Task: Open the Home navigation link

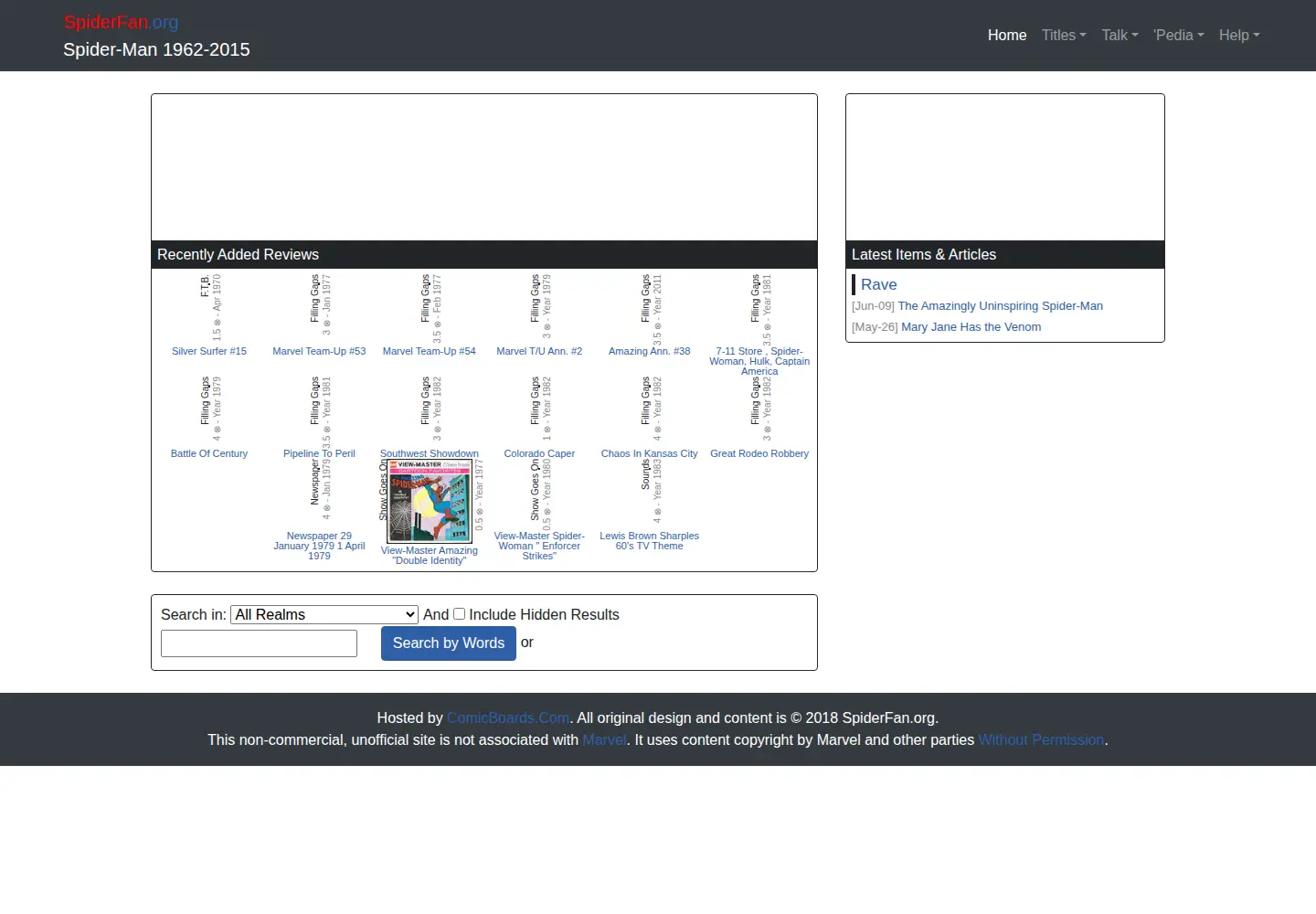Action: coord(1007,35)
